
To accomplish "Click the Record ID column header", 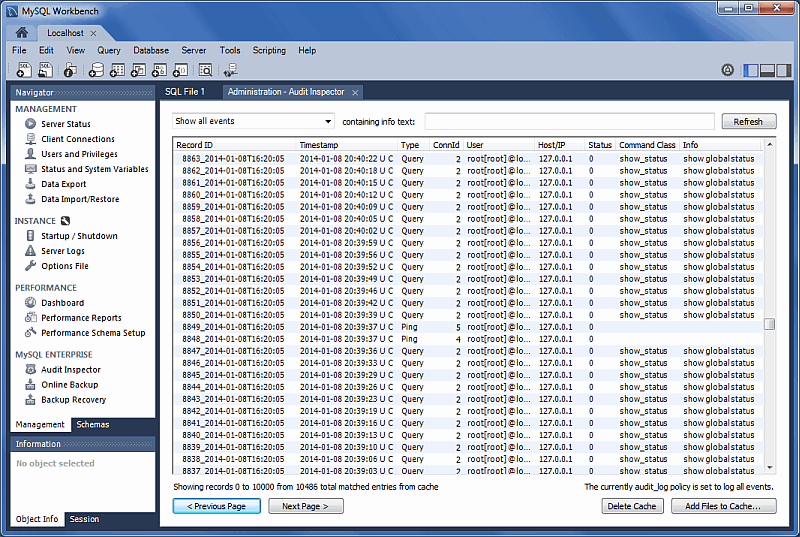I will [234, 145].
